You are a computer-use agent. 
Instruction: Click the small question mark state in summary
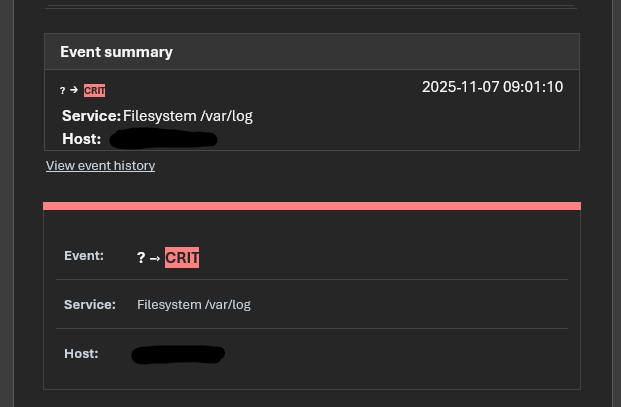[x=63, y=90]
